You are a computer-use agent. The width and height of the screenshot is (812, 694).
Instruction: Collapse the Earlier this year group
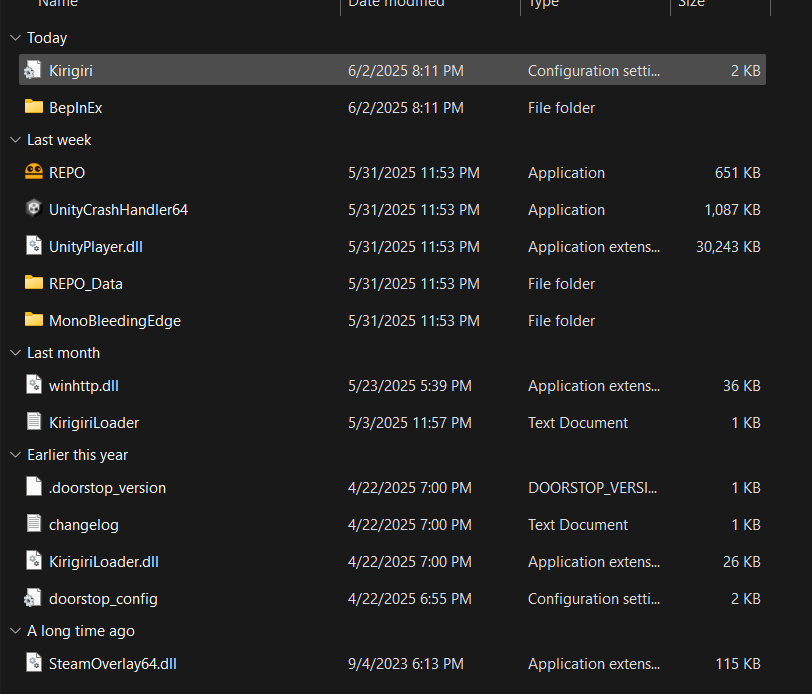[x=14, y=455]
